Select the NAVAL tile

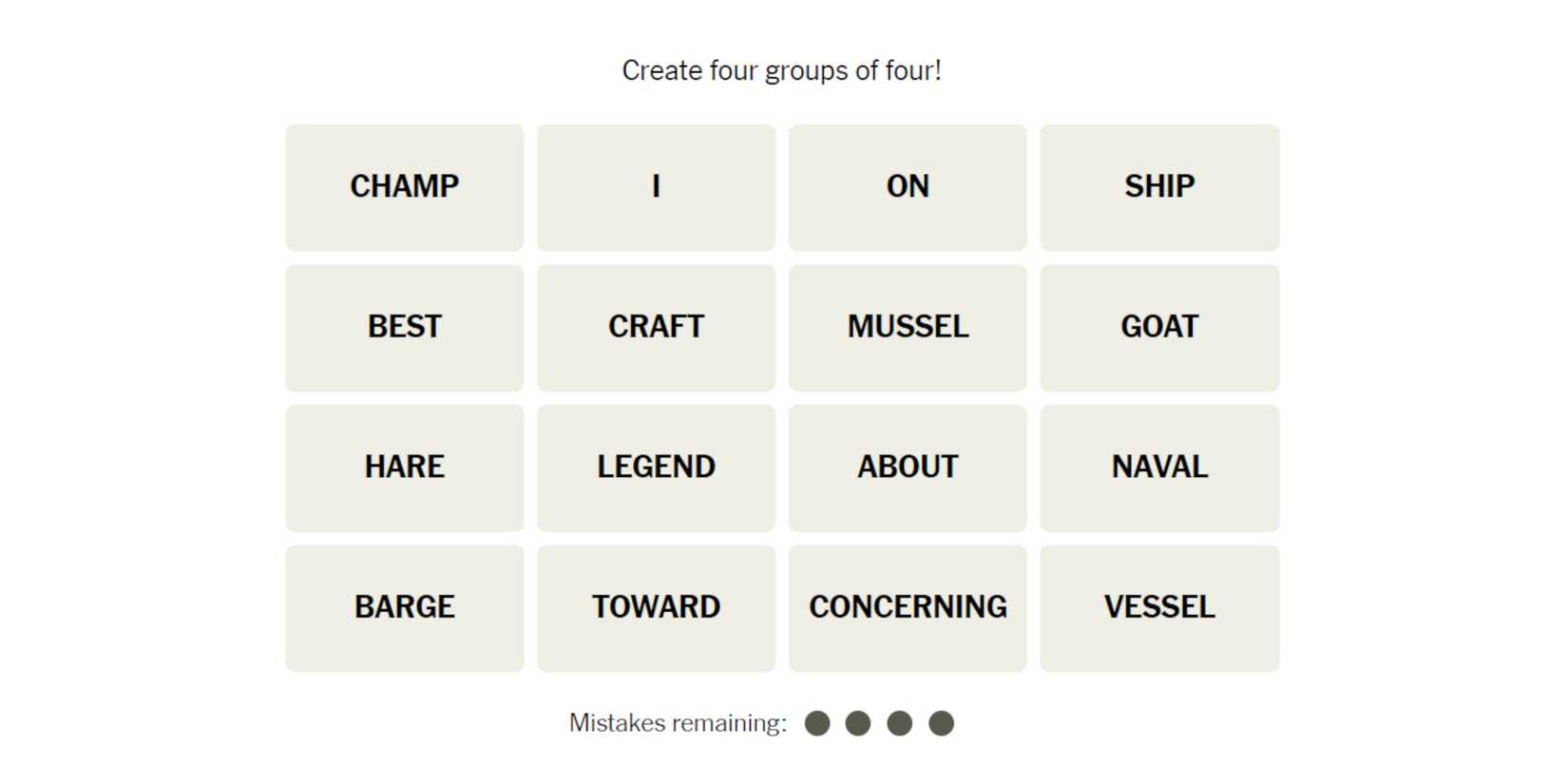1159,468
